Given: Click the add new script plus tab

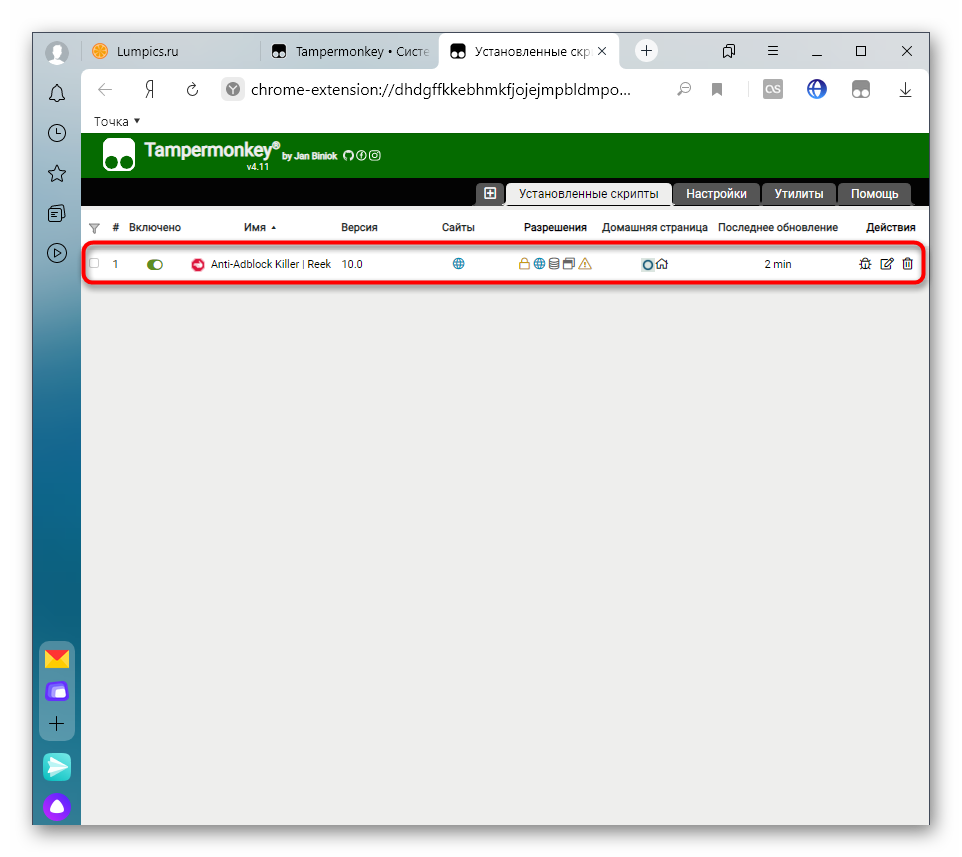Looking at the screenshot, I should coord(490,194).
